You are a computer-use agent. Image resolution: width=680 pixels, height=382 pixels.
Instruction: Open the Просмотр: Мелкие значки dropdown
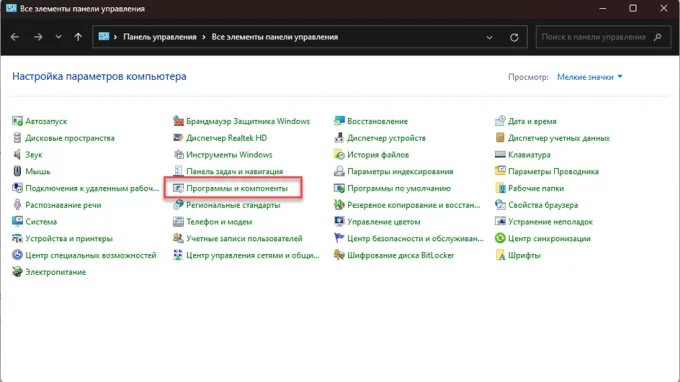(x=589, y=77)
